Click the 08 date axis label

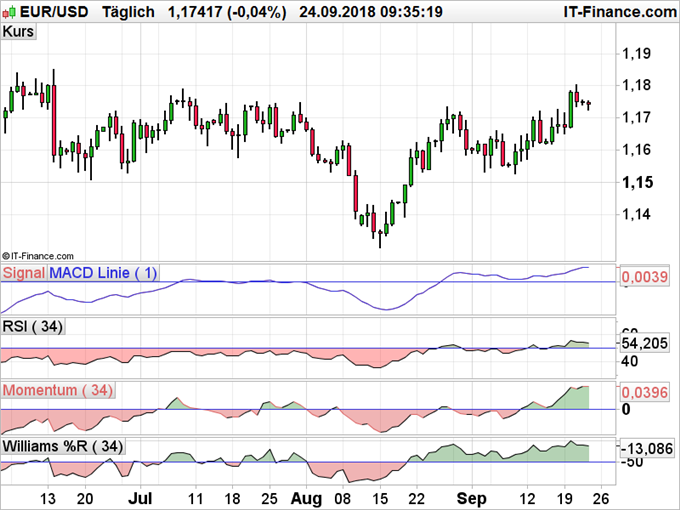coord(343,499)
